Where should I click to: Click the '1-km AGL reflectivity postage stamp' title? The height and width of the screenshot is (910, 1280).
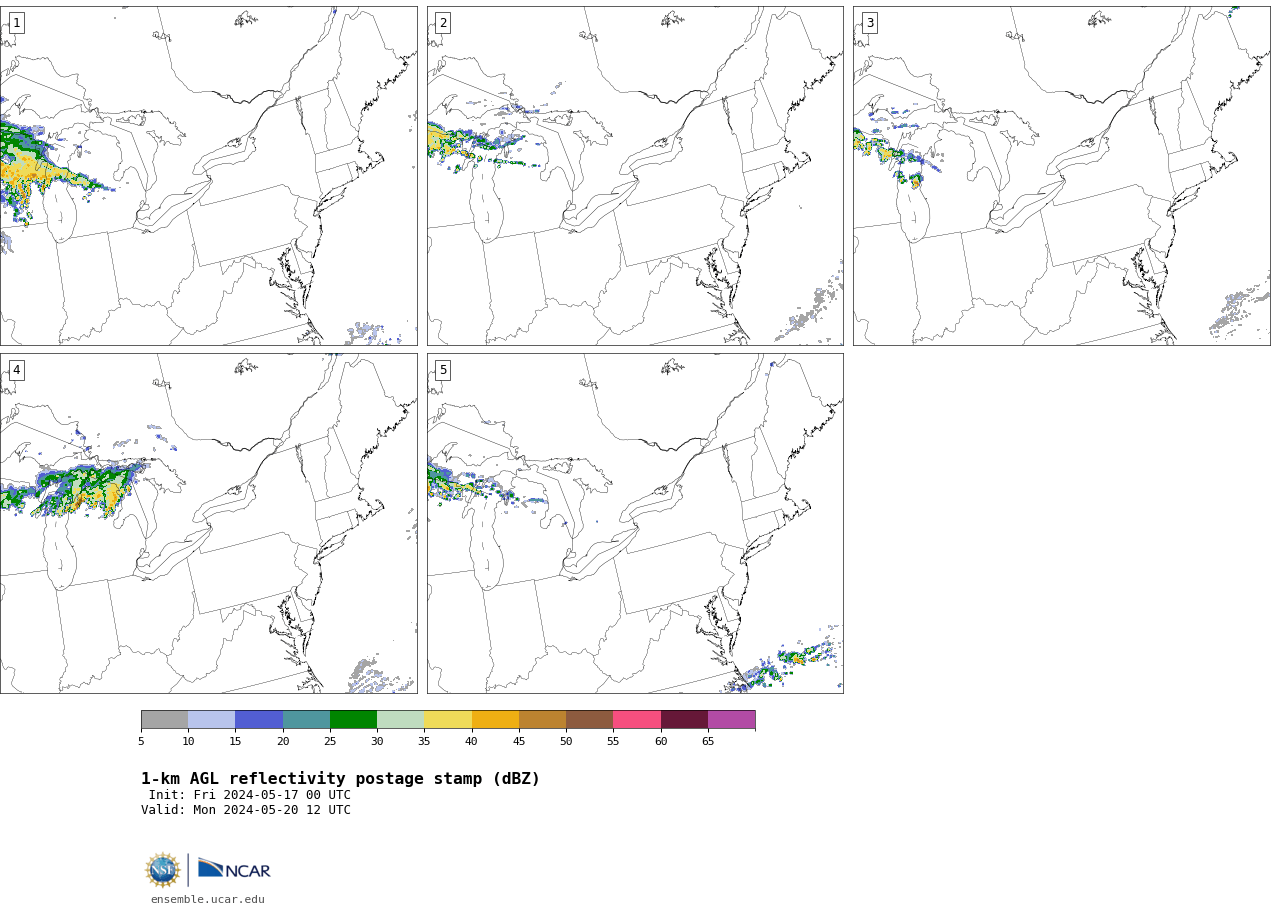click(340, 779)
